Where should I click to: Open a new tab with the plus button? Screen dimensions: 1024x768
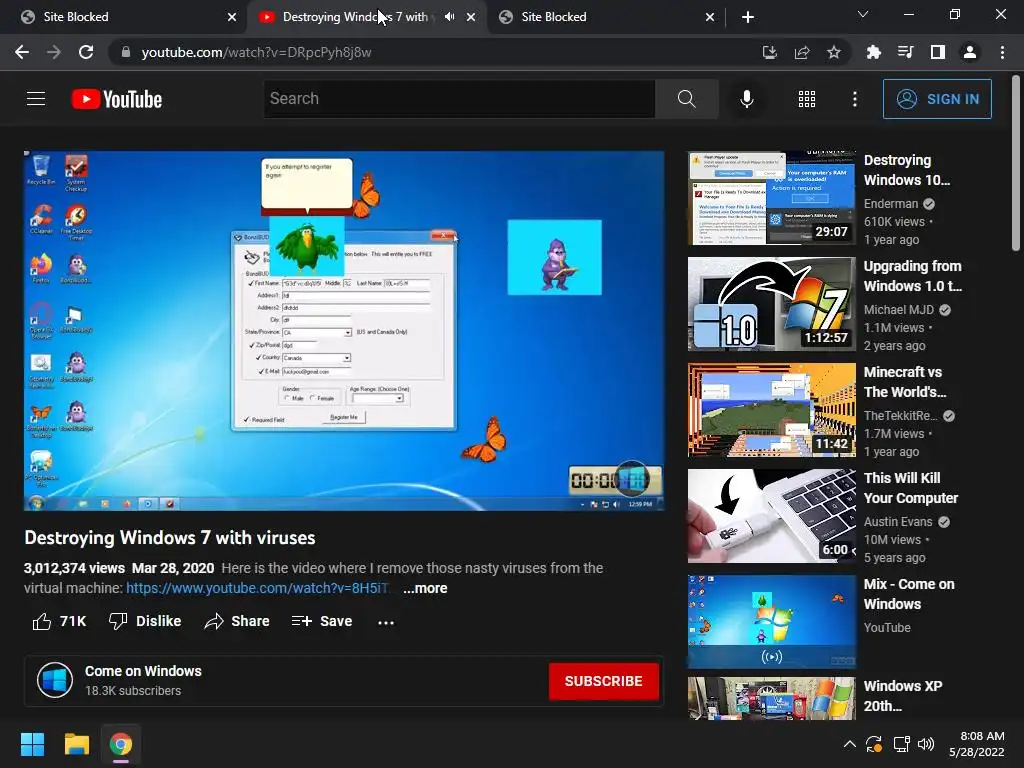pos(748,17)
